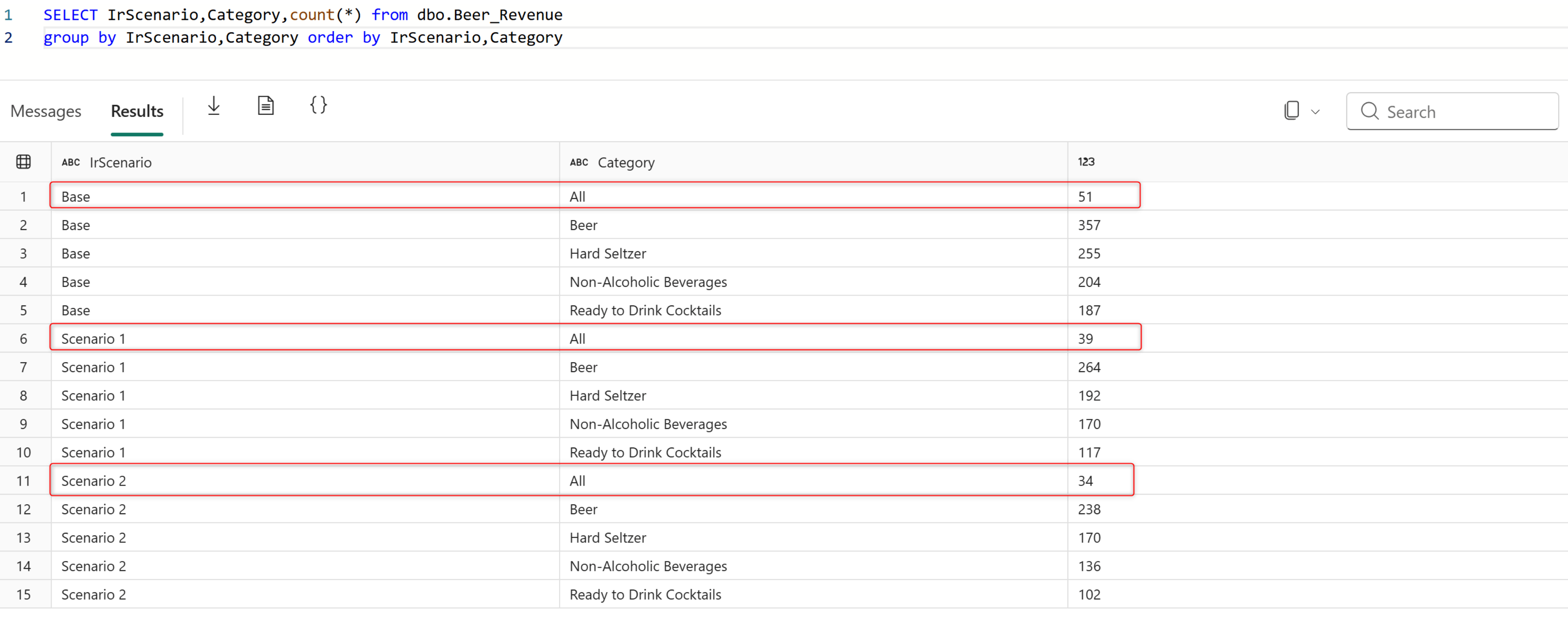The width and height of the screenshot is (1568, 629).
Task: Click the ABC type icon of Category
Action: click(578, 162)
